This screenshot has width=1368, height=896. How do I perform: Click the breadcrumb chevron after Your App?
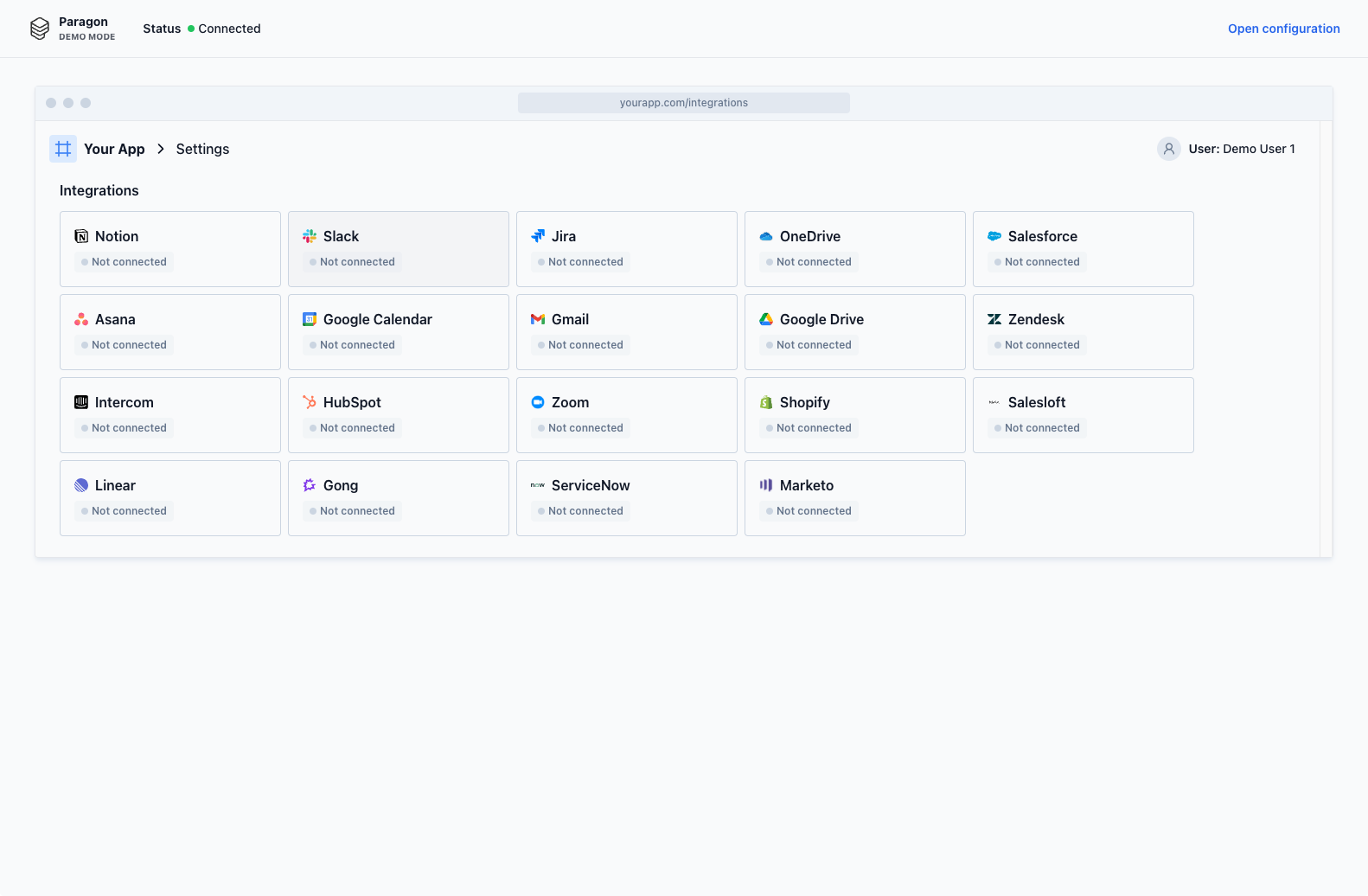161,149
